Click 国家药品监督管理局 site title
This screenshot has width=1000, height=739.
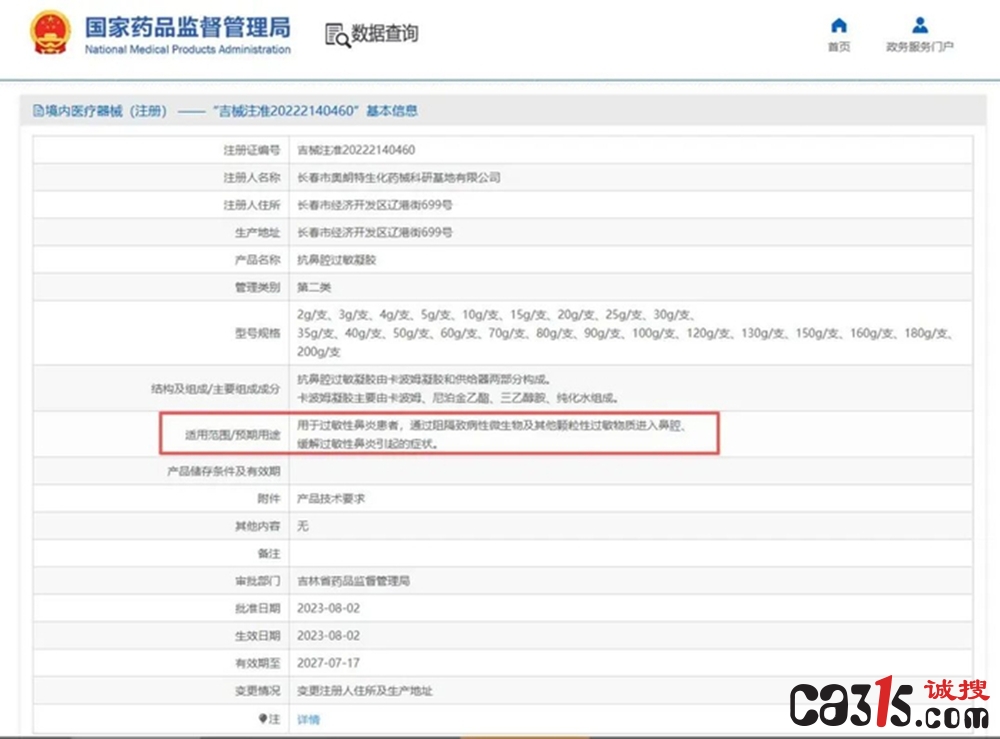click(x=188, y=27)
